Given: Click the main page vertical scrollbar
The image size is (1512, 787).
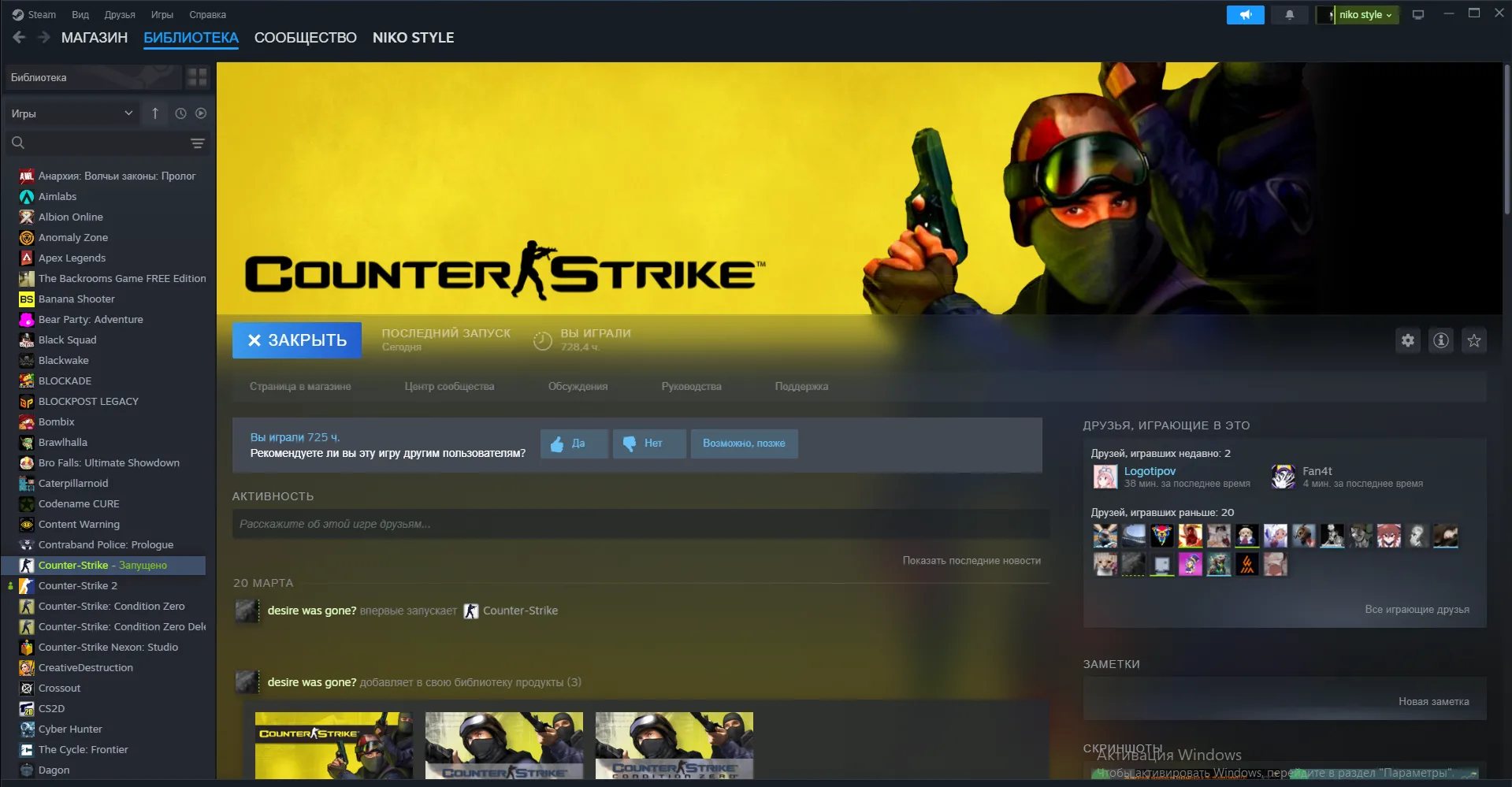Looking at the screenshot, I should tap(1506, 139).
